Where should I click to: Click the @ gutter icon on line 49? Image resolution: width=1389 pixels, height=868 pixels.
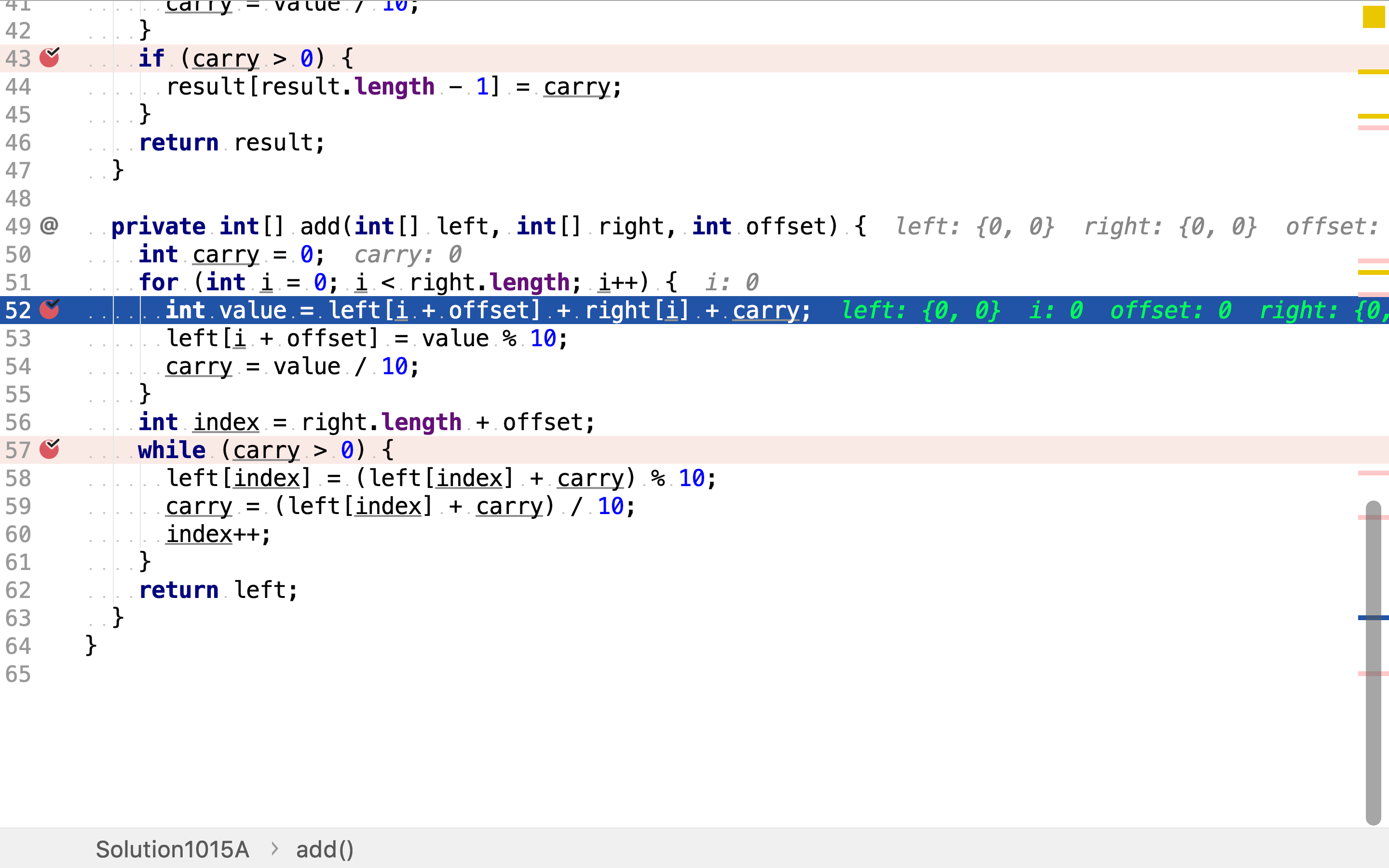49,226
